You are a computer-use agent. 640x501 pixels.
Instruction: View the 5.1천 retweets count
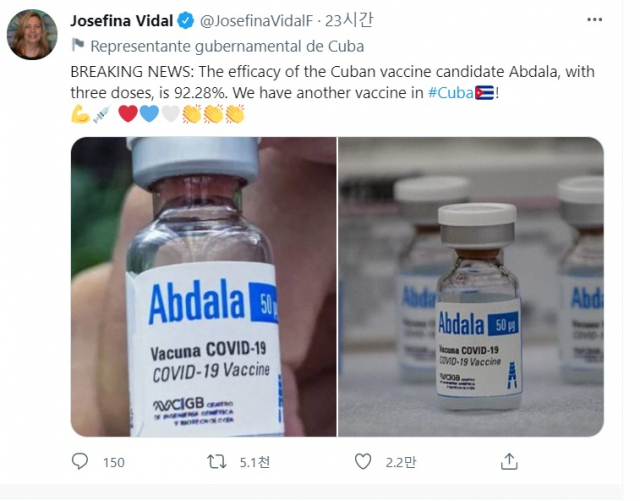point(255,462)
